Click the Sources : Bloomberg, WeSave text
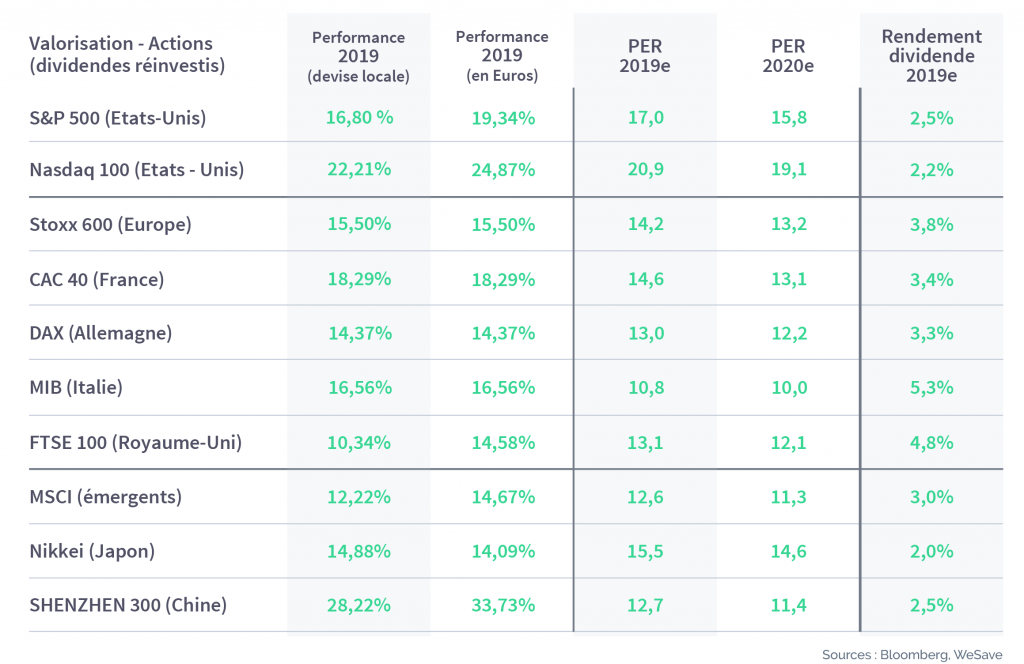This screenshot has height=664, width=1024. tap(912, 654)
